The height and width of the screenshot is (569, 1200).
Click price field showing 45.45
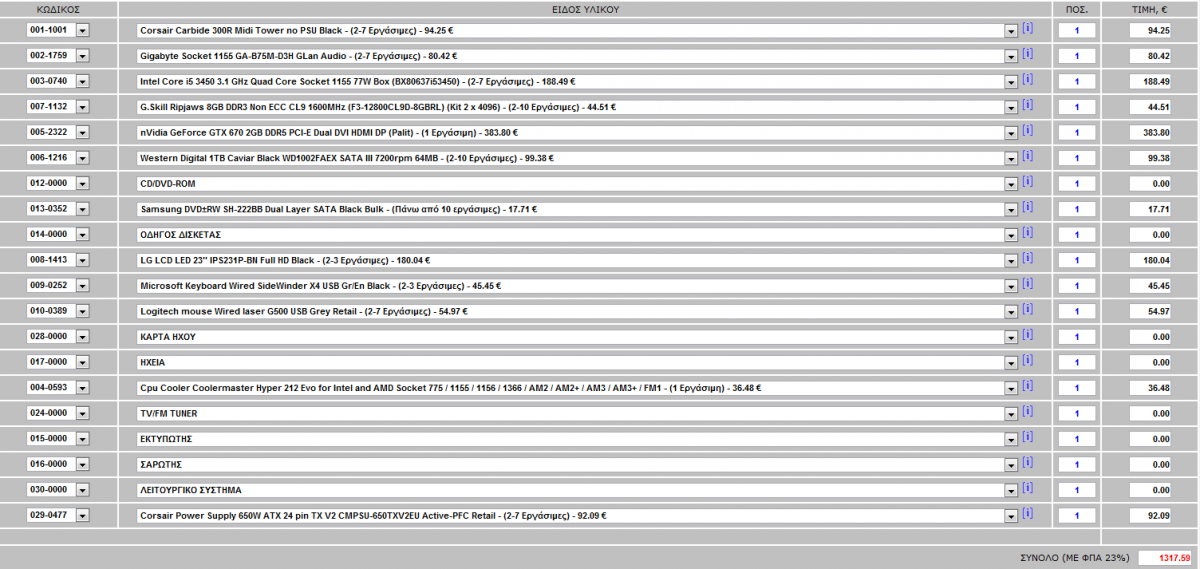pyautogui.click(x=1151, y=286)
